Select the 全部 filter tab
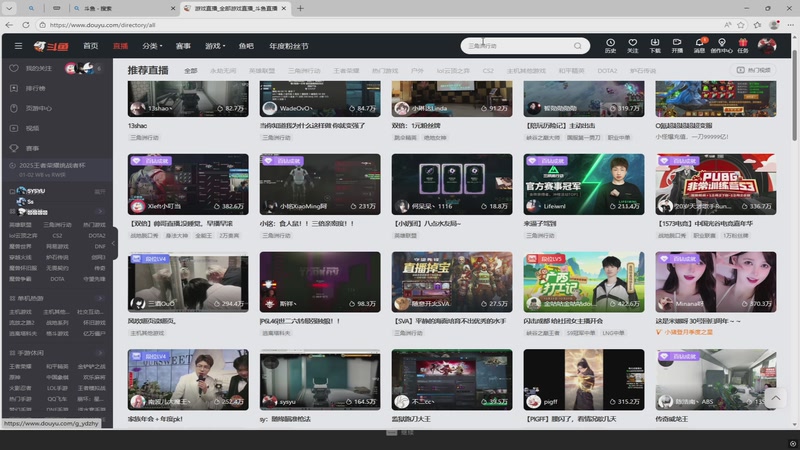Screen dimensions: 800x450 [x=190, y=70]
